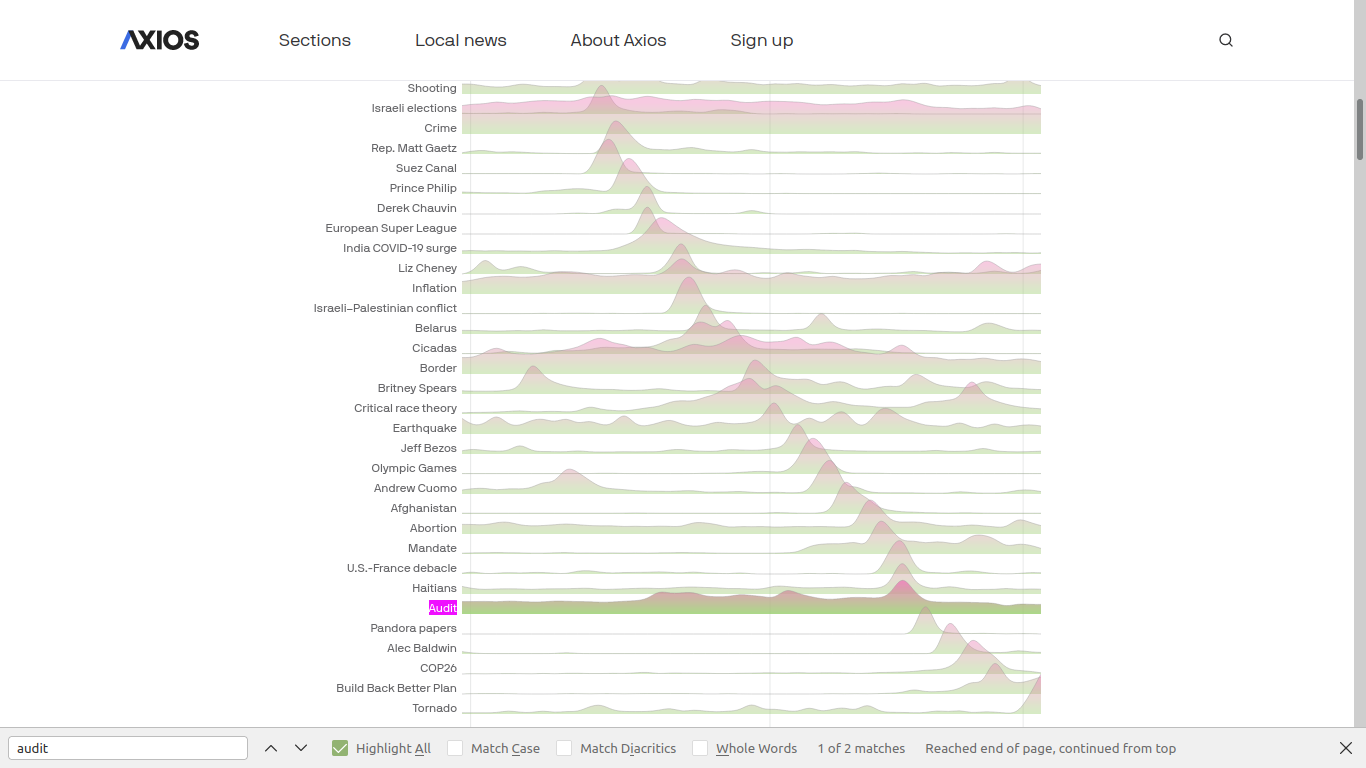Select the Prince Philip label

(423, 188)
